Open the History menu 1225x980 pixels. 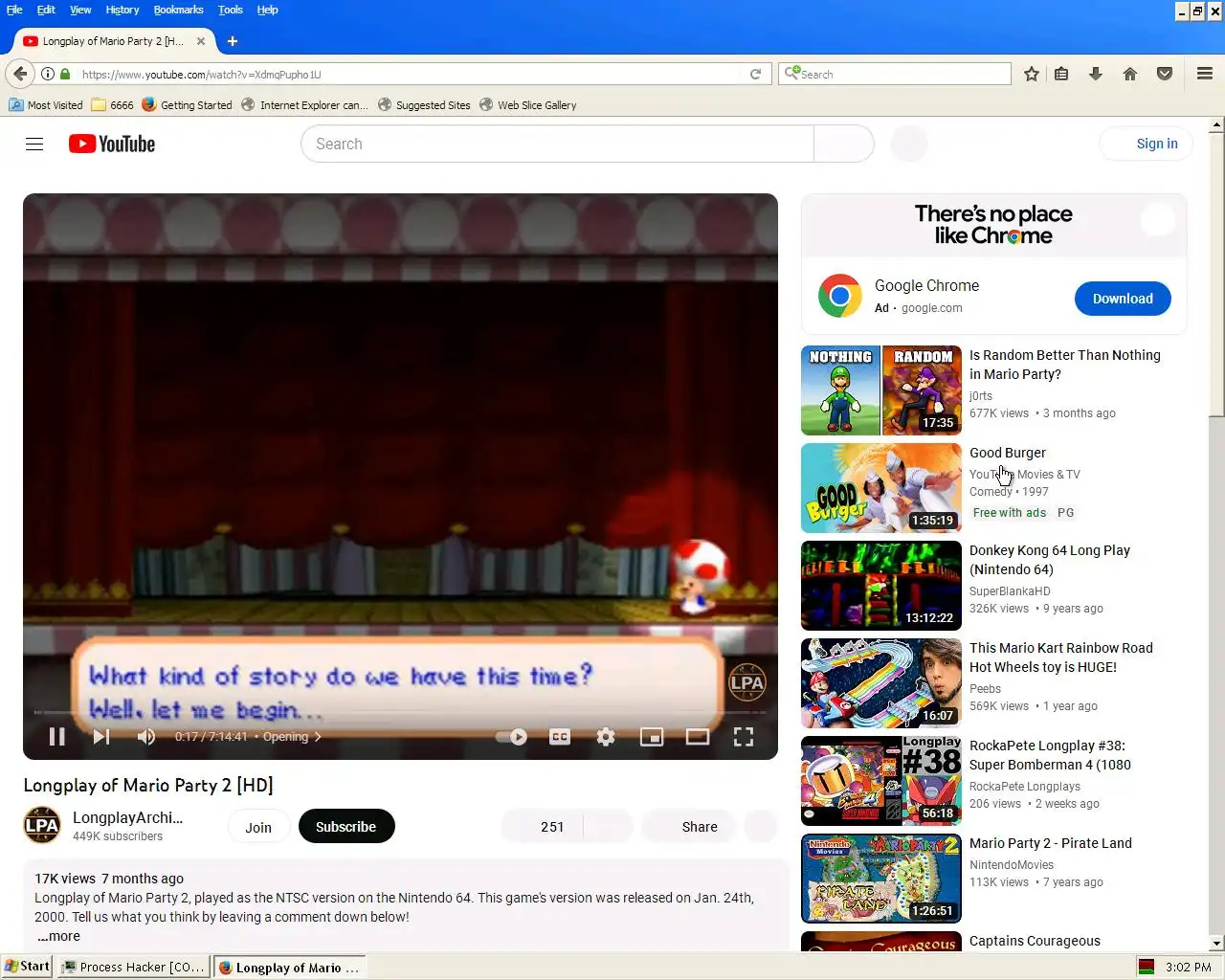click(122, 10)
